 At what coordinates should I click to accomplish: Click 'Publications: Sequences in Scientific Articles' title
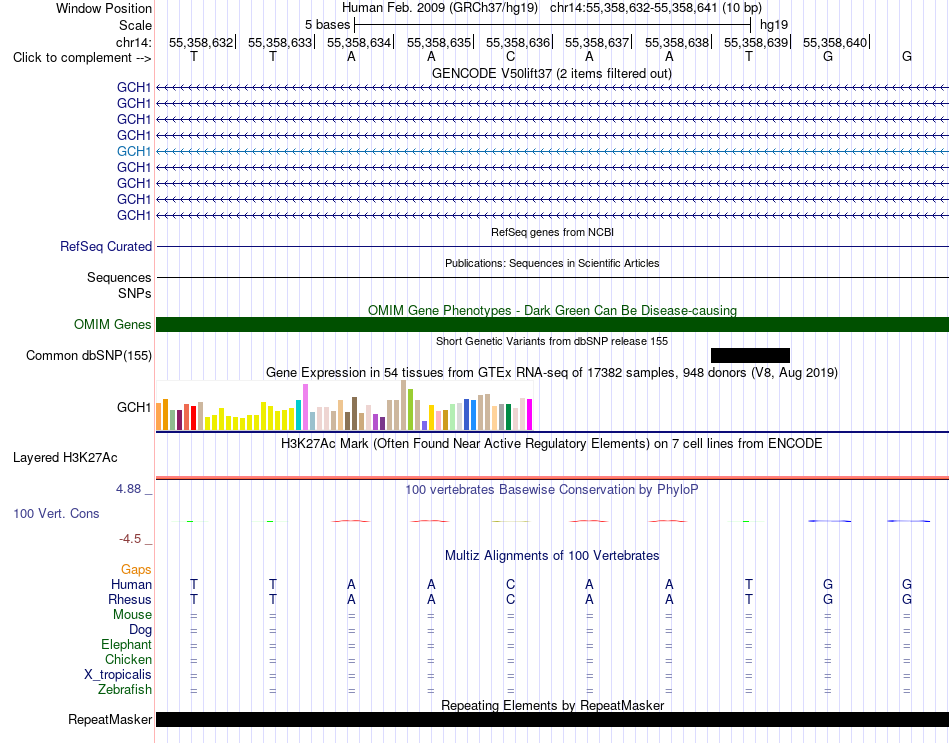552,263
